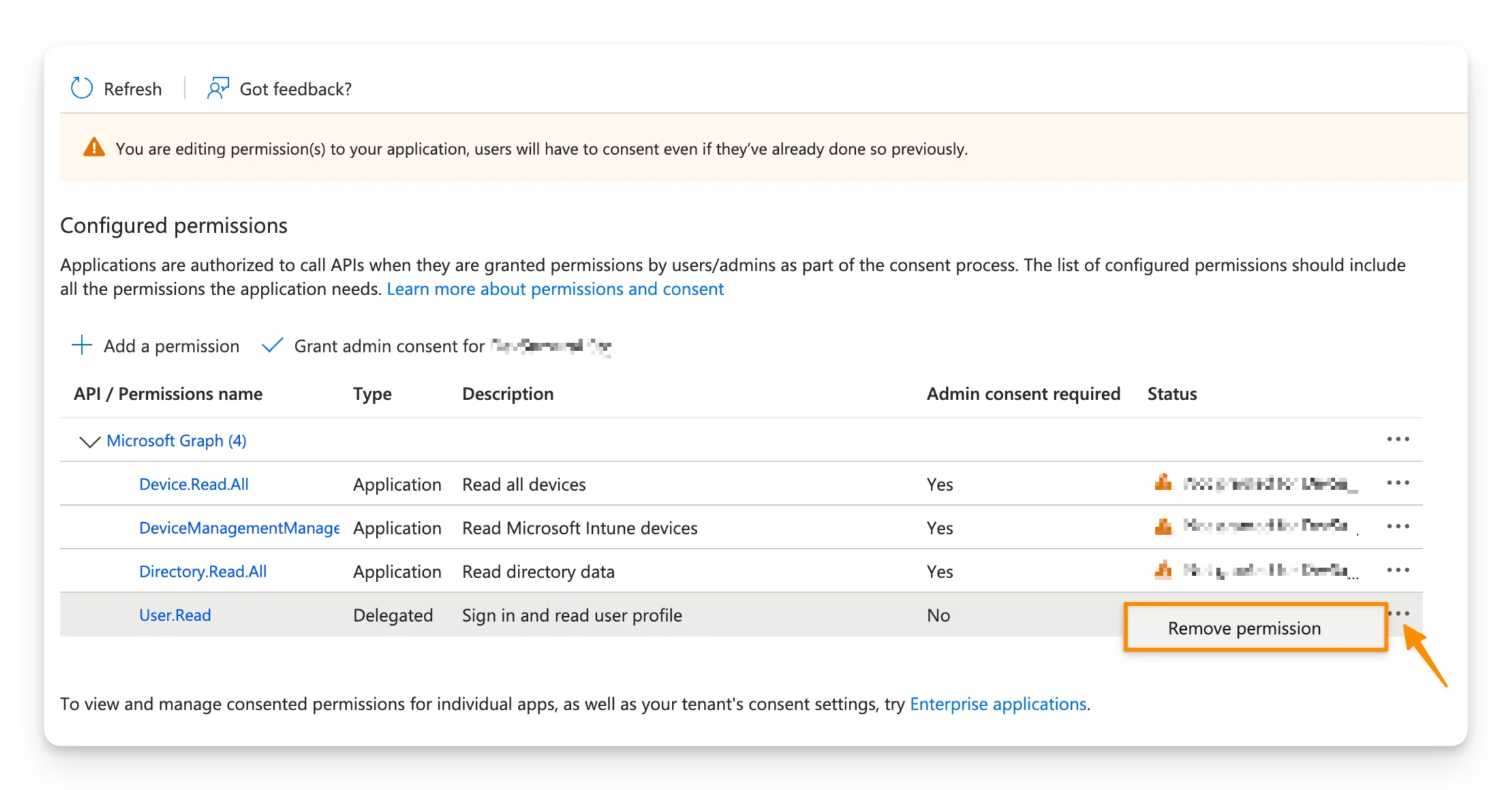This screenshot has width=1512, height=790.
Task: Click the No admin consent cell for User.Read
Action: click(x=938, y=615)
